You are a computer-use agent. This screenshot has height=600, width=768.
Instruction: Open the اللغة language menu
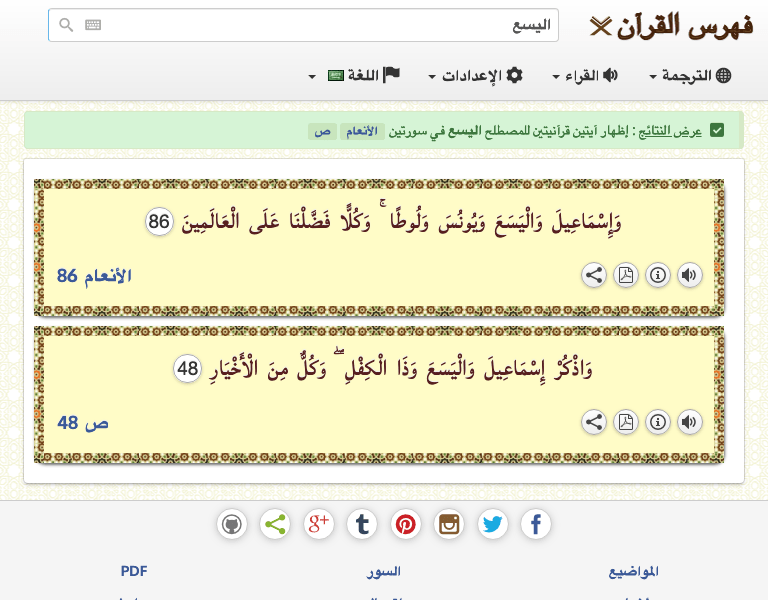(355, 76)
